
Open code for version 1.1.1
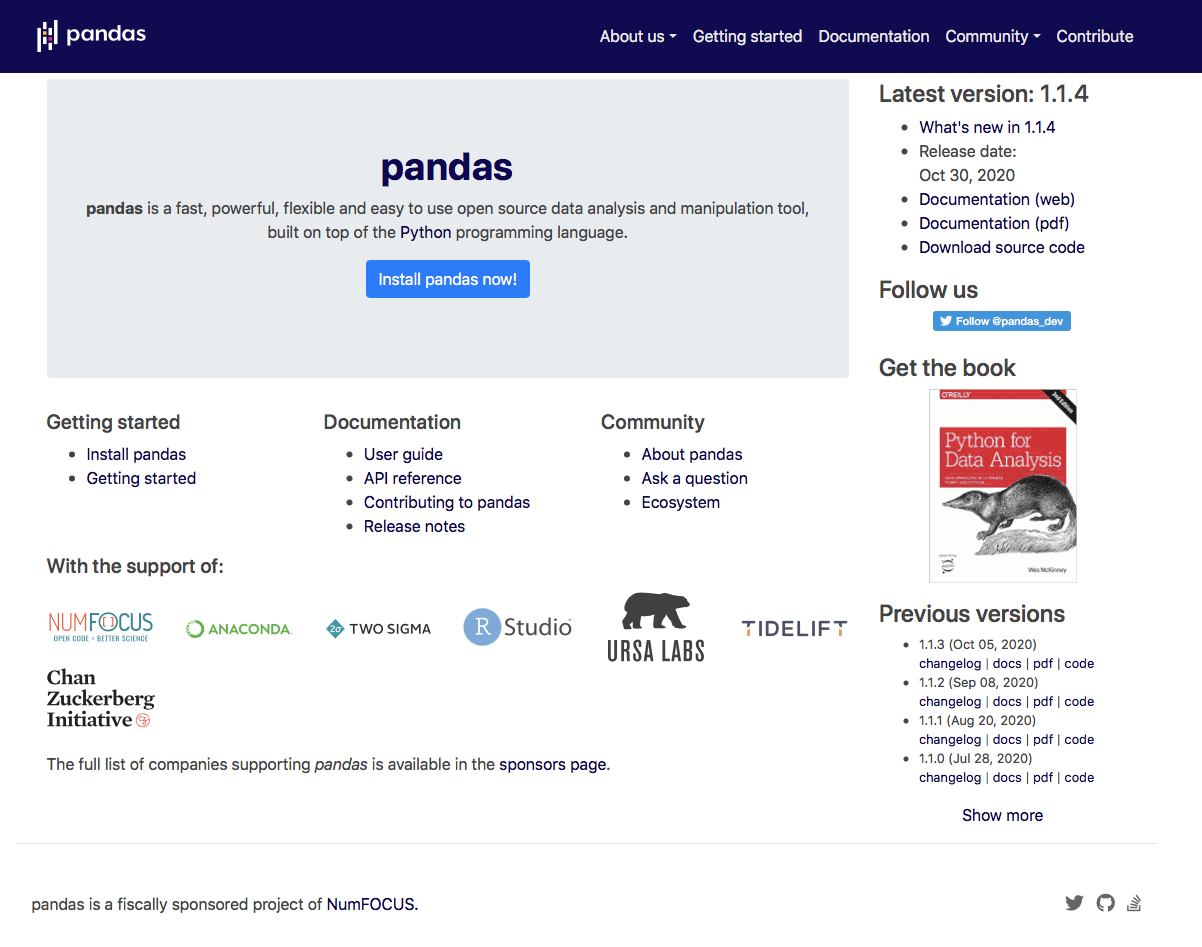(1079, 739)
